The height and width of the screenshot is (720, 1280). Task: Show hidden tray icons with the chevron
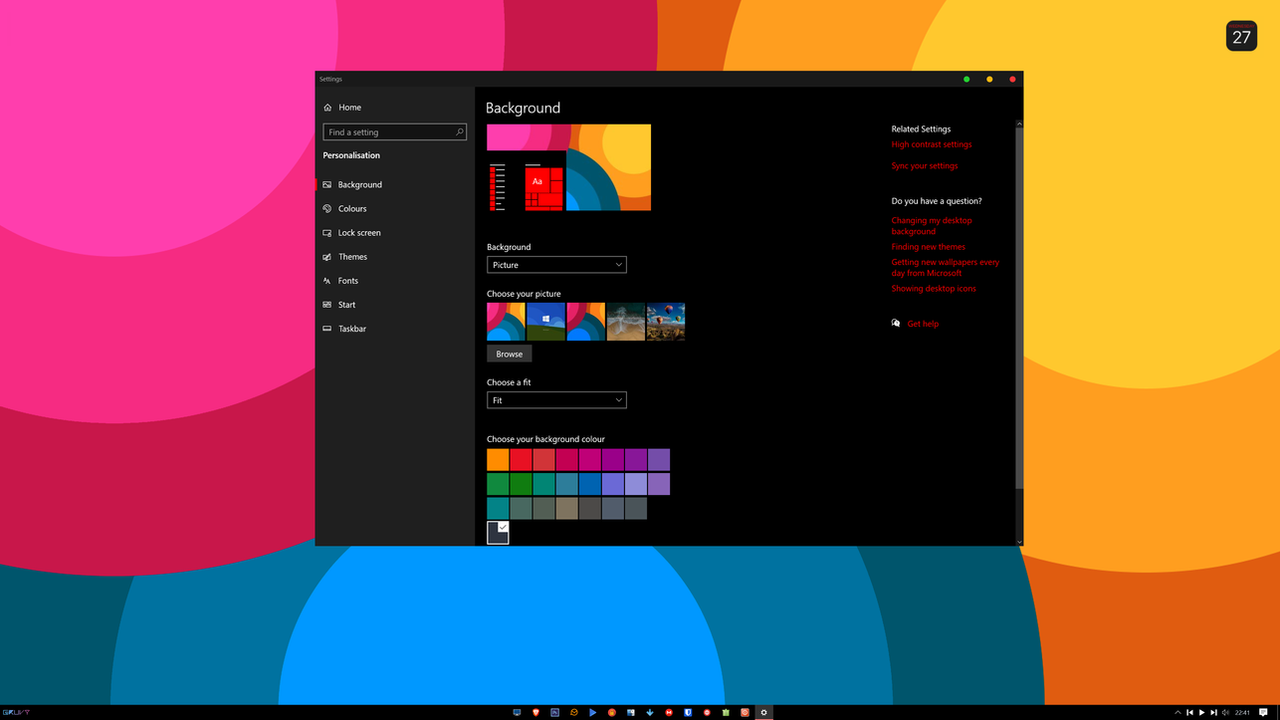pos(1178,712)
